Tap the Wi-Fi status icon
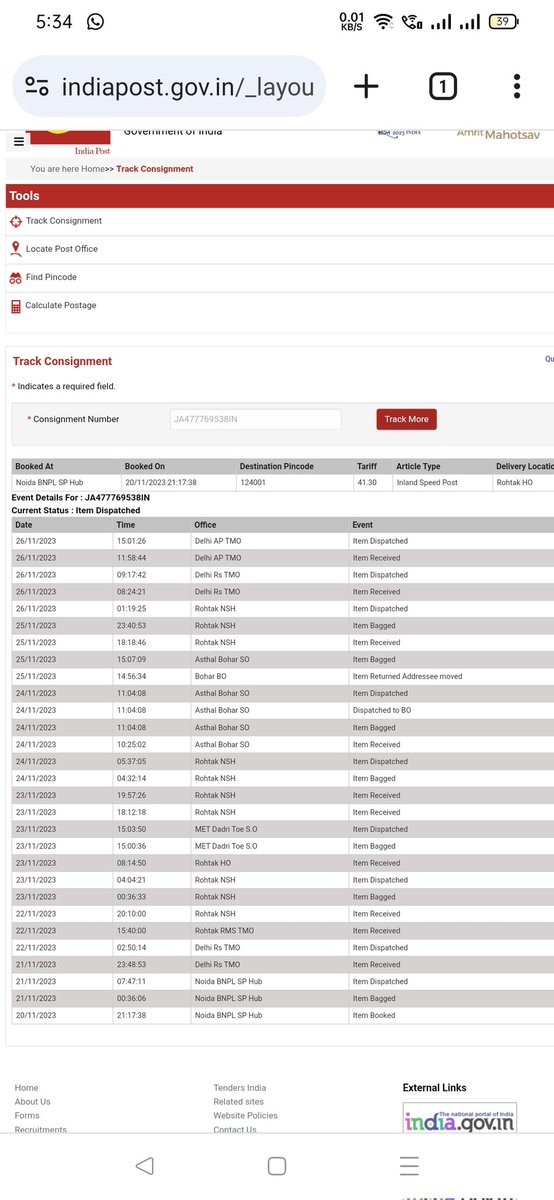 [383, 21]
